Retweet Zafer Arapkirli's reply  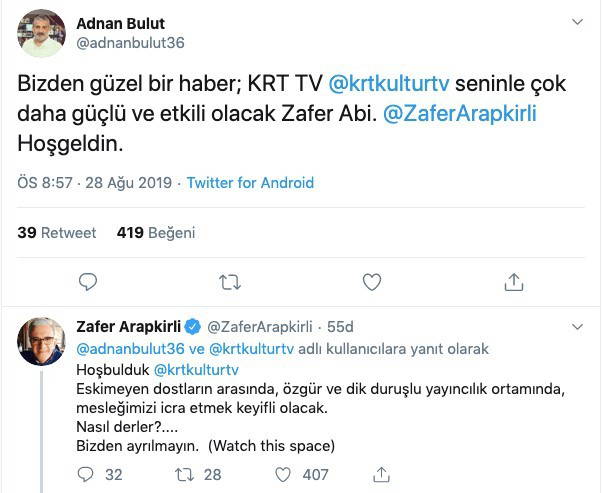[x=184, y=474]
